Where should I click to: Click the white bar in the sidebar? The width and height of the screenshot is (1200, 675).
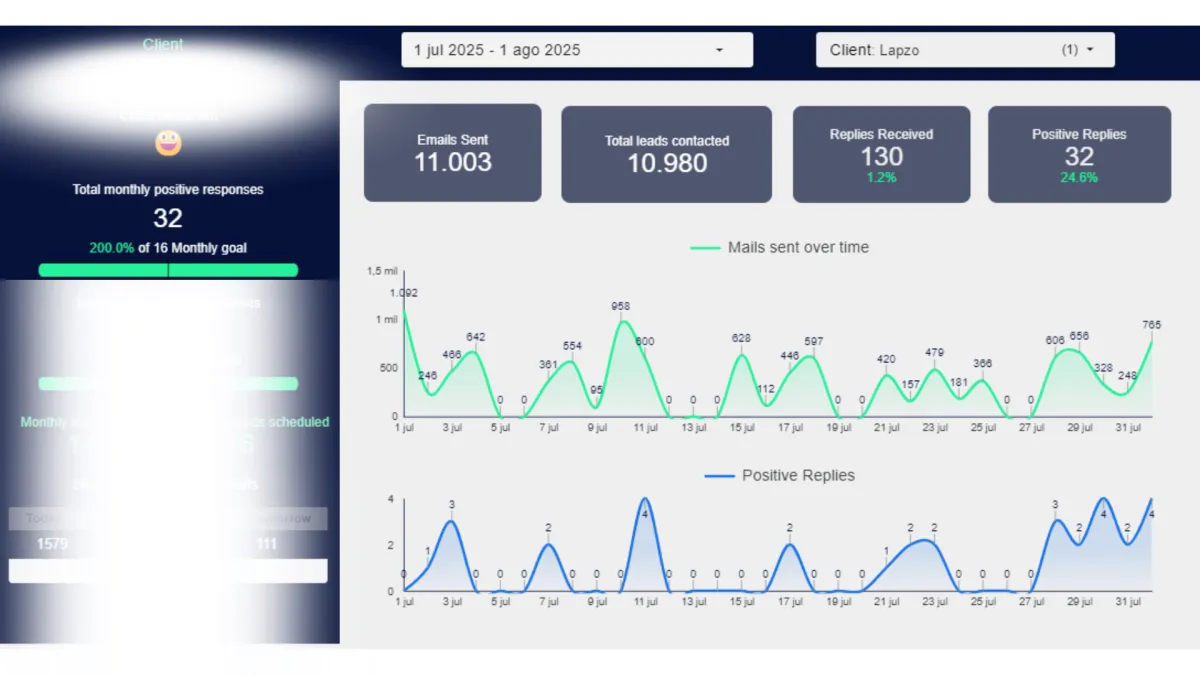pyautogui.click(x=168, y=570)
